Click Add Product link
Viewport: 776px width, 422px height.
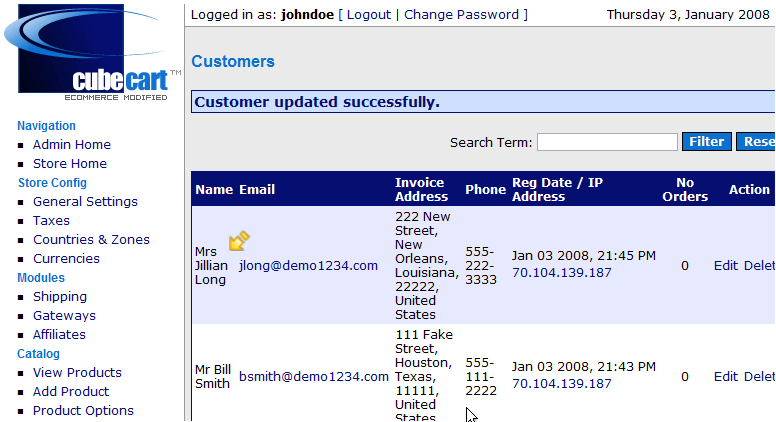pos(70,392)
